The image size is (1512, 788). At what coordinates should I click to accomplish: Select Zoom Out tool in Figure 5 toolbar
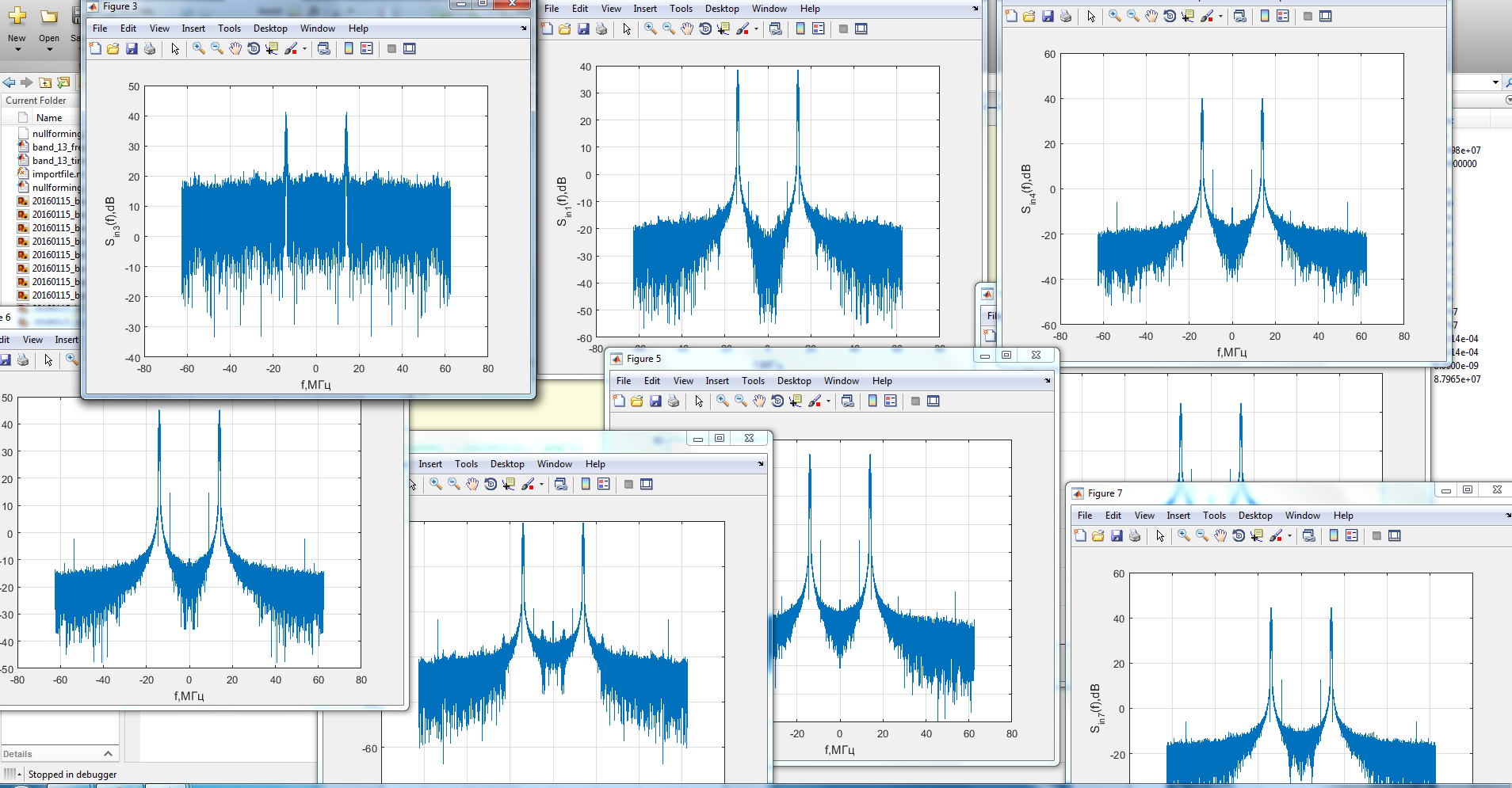(741, 402)
